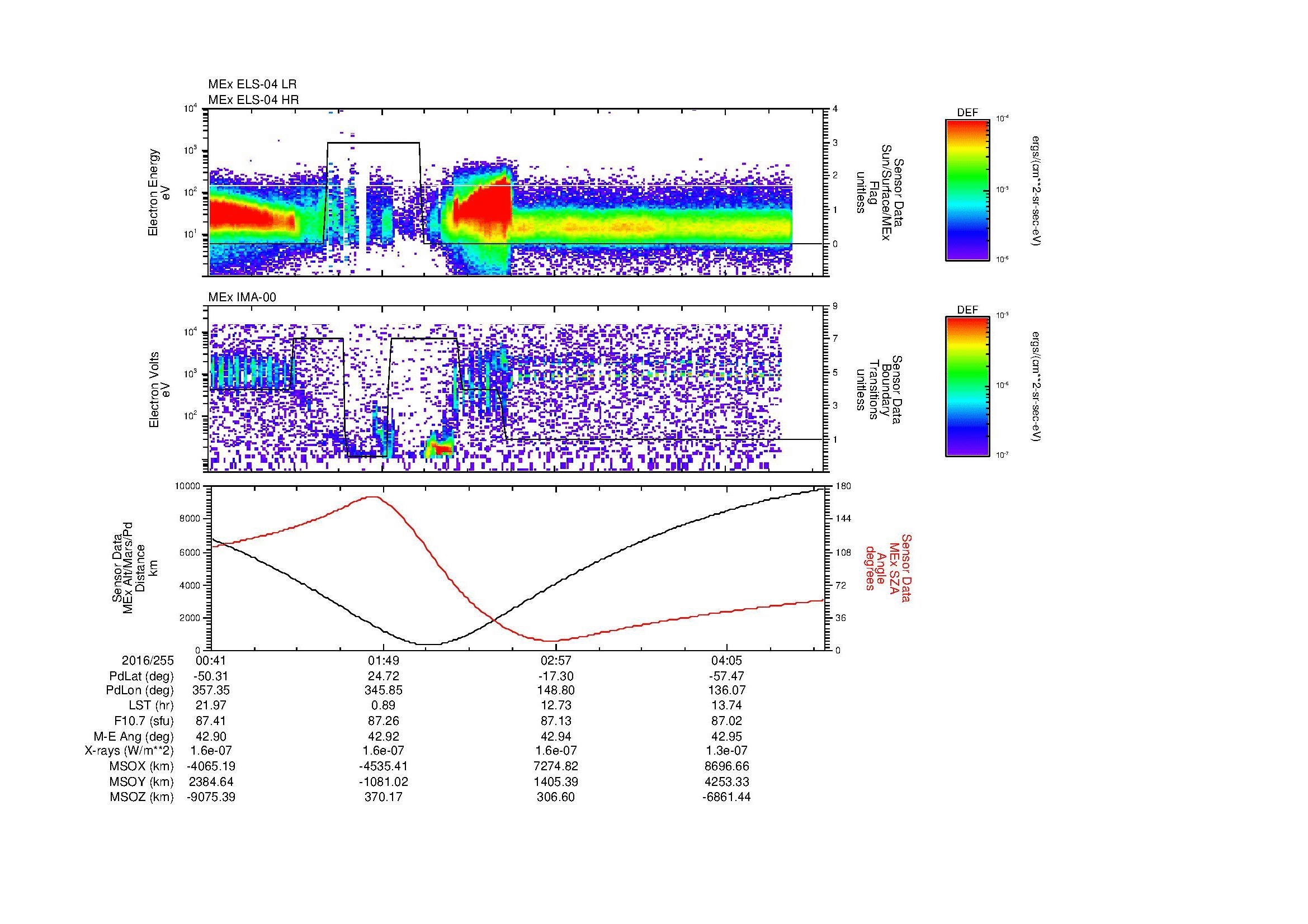Click the MSOZ value -6861.44

coord(727,797)
